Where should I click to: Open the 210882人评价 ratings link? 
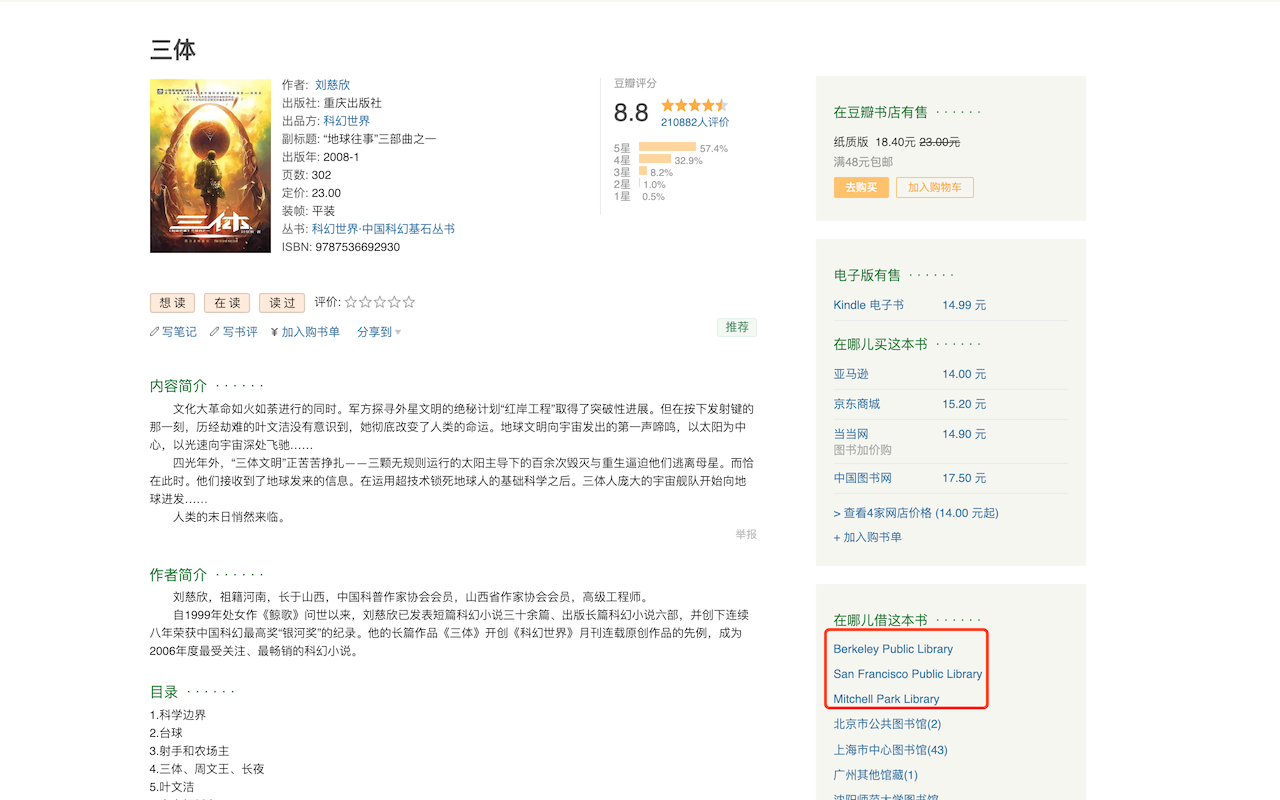[x=695, y=122]
